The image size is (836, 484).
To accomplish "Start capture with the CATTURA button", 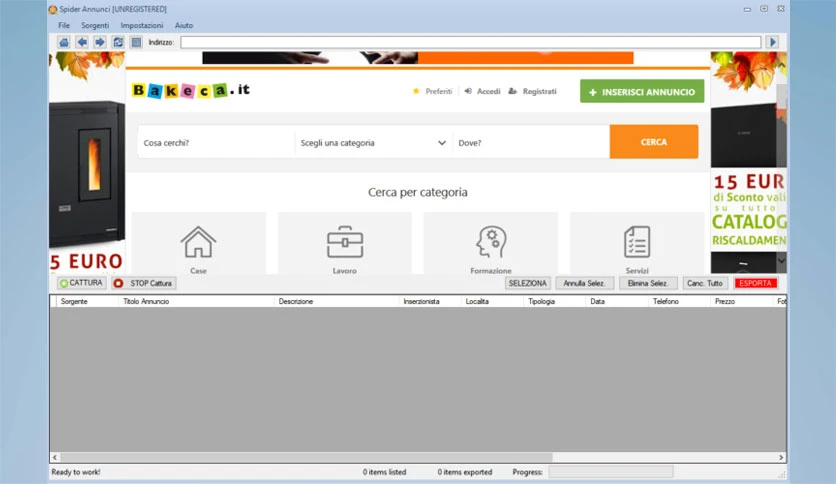I will [x=81, y=283].
